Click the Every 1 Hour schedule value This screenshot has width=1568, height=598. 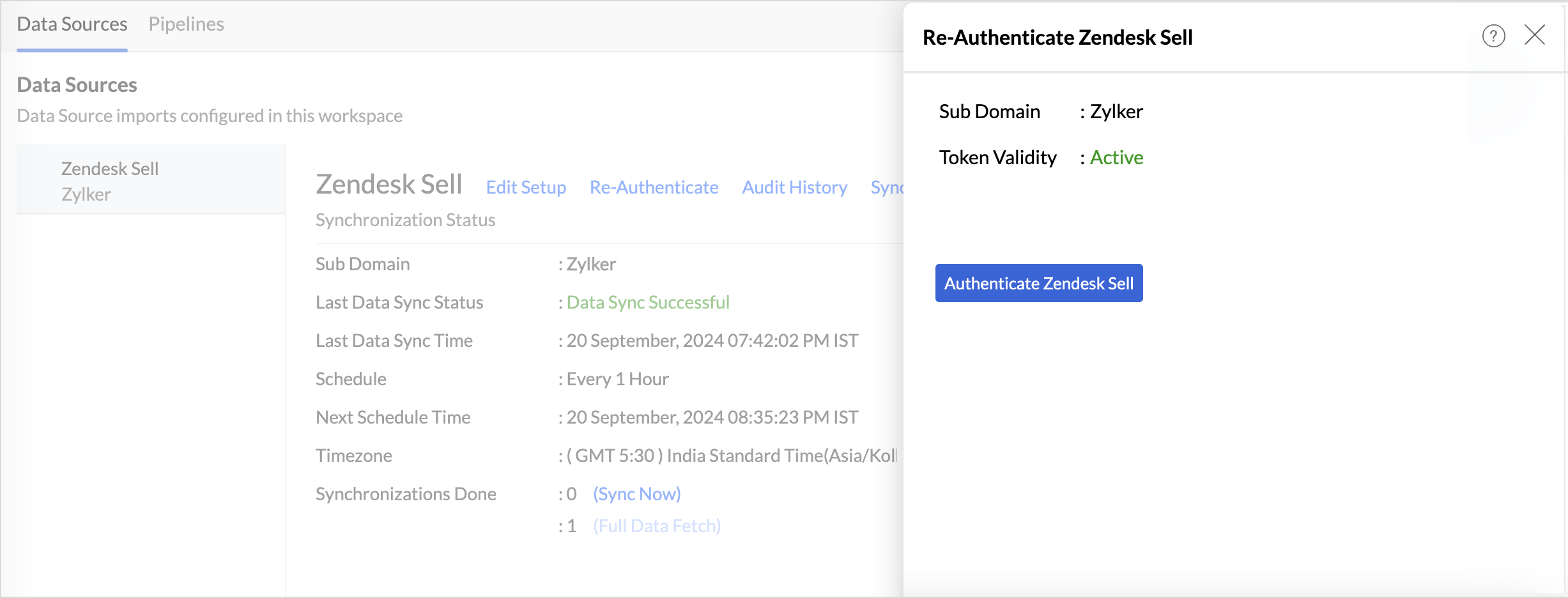coord(617,379)
